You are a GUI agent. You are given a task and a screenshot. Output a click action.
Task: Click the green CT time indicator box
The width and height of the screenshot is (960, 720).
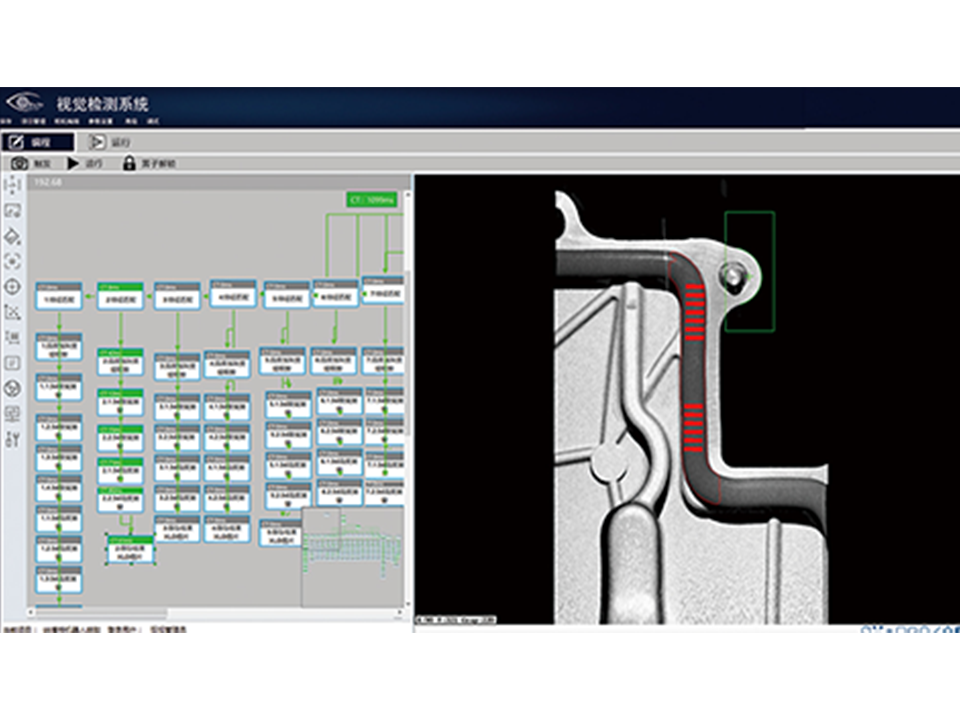click(371, 200)
